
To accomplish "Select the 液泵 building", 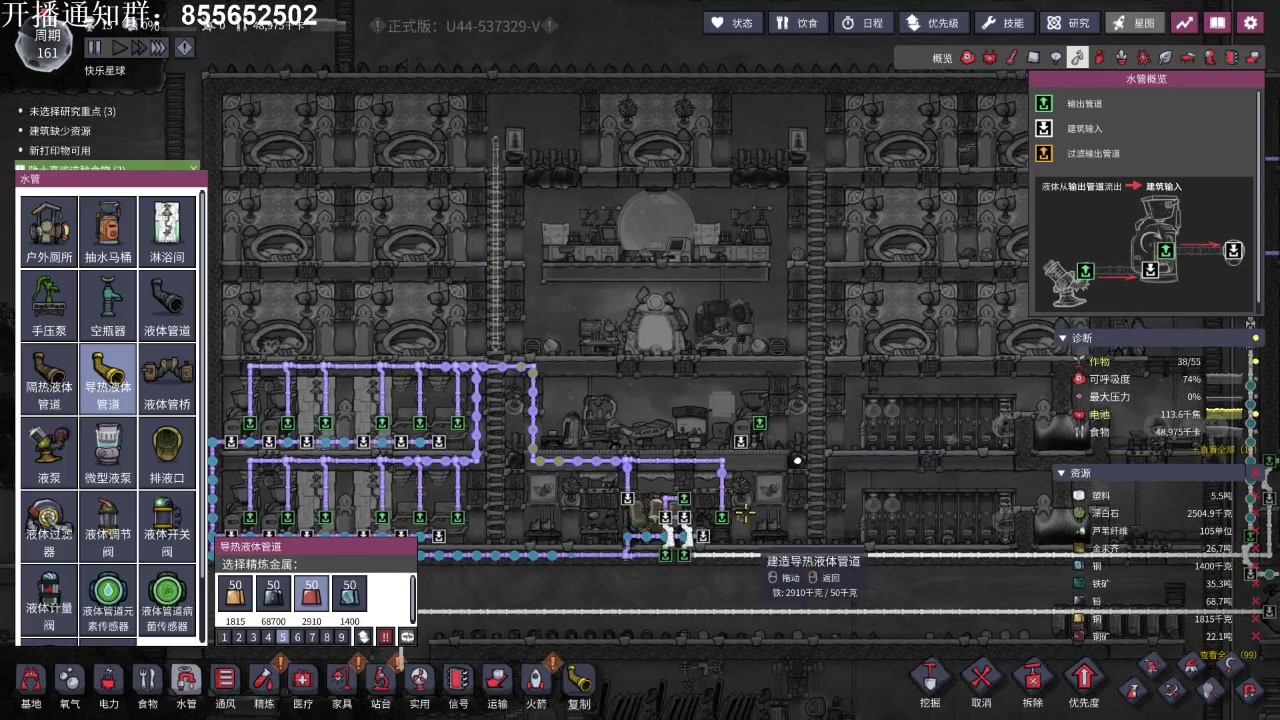I will (x=49, y=453).
